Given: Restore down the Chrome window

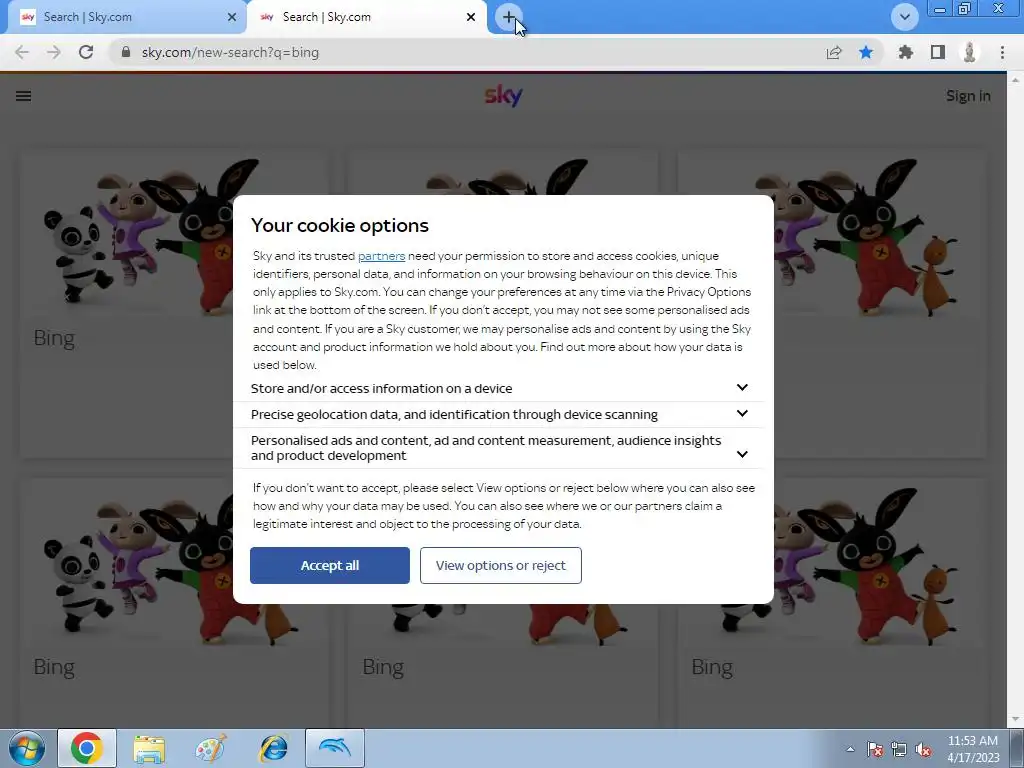Looking at the screenshot, I should tap(965, 9).
